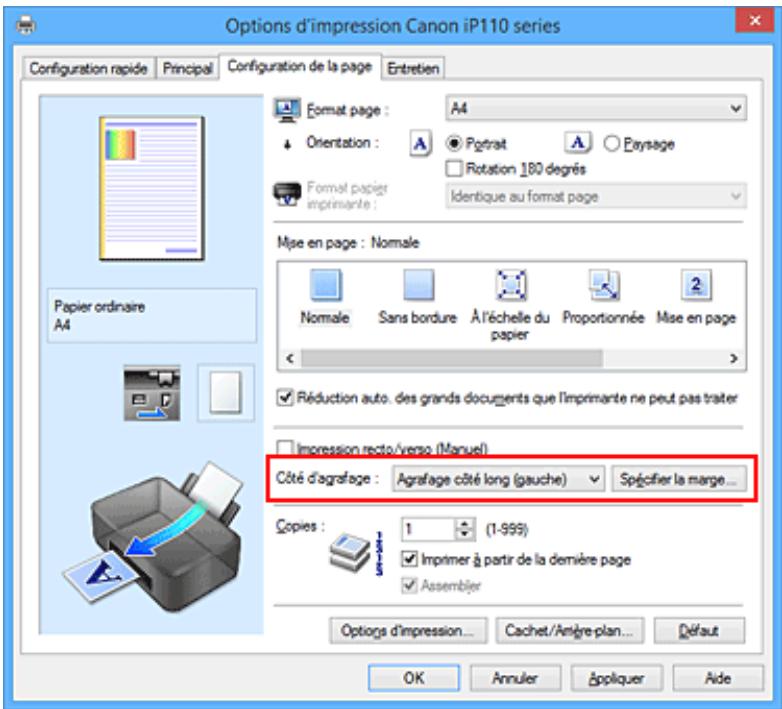Viewport: 782px width, 709px height.
Task: Click the Spécifier la marge button
Action: tap(679, 479)
